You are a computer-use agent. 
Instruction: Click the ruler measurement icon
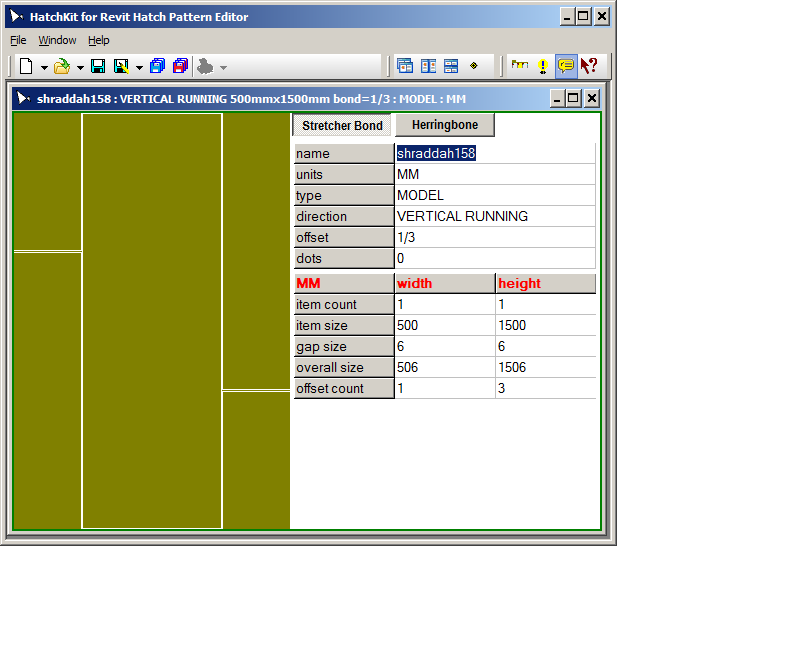(x=520, y=65)
